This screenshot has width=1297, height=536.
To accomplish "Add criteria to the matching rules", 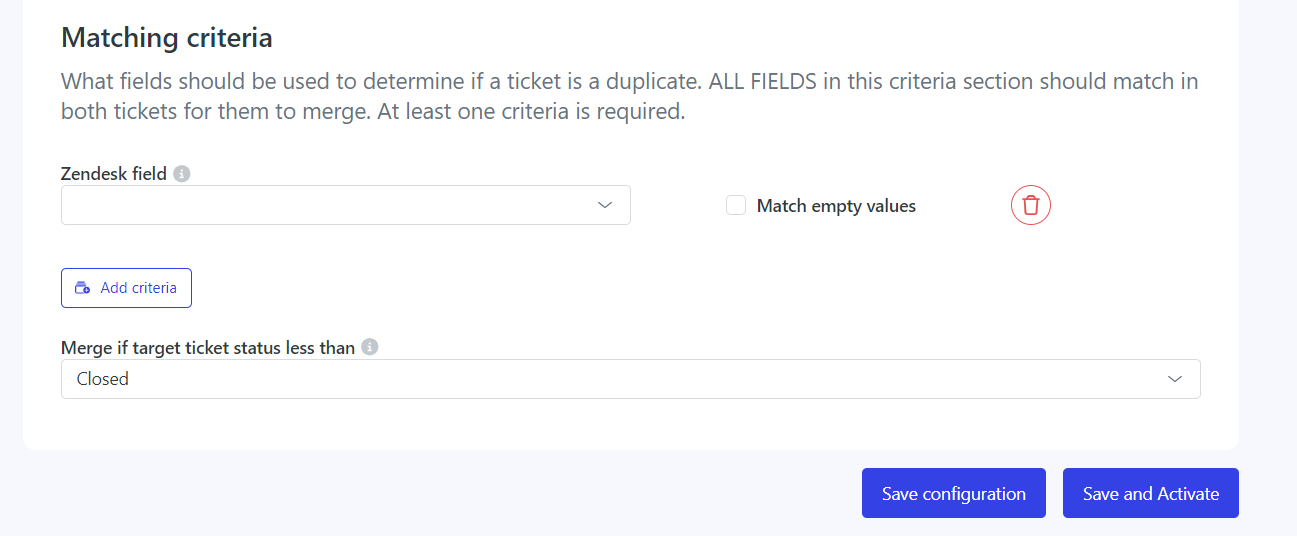I will pyautogui.click(x=126, y=288).
